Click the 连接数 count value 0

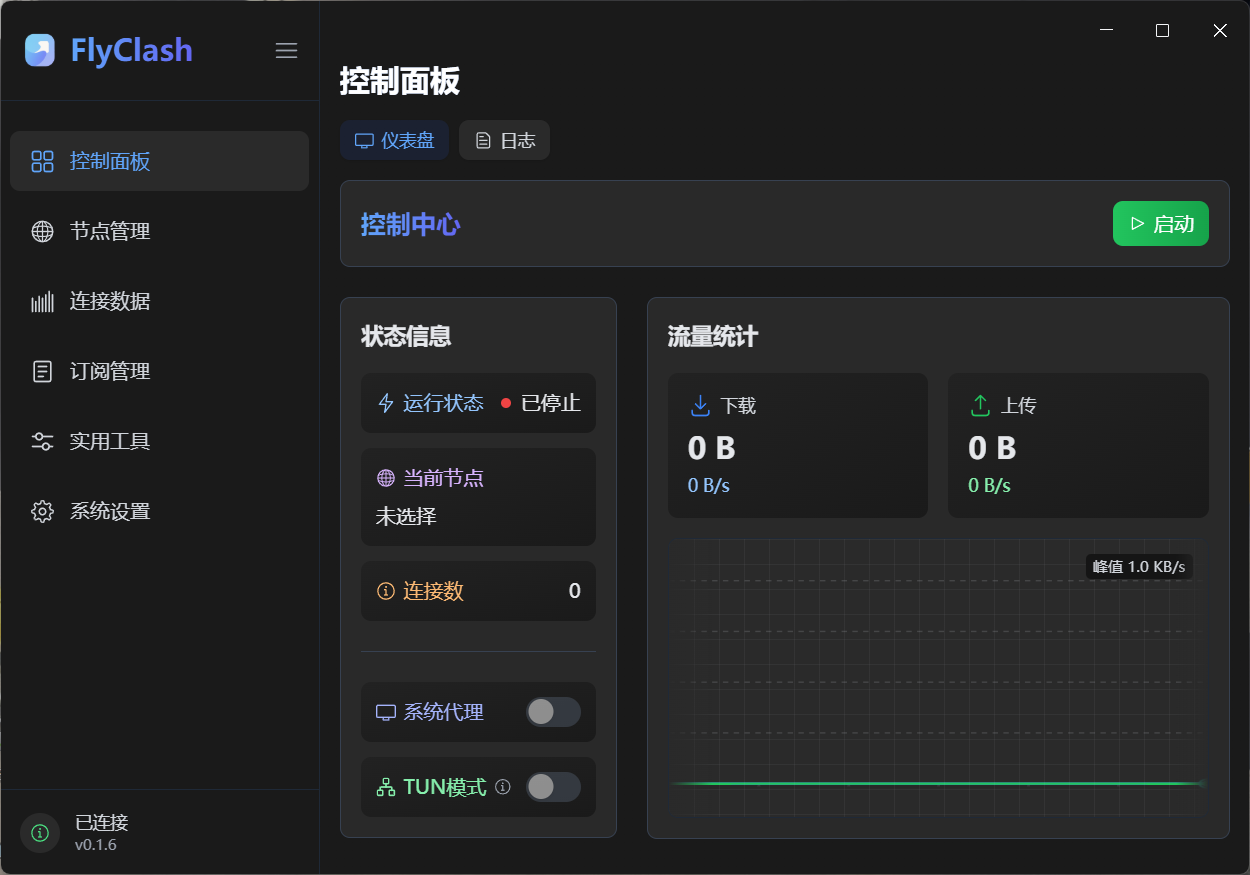(x=575, y=591)
